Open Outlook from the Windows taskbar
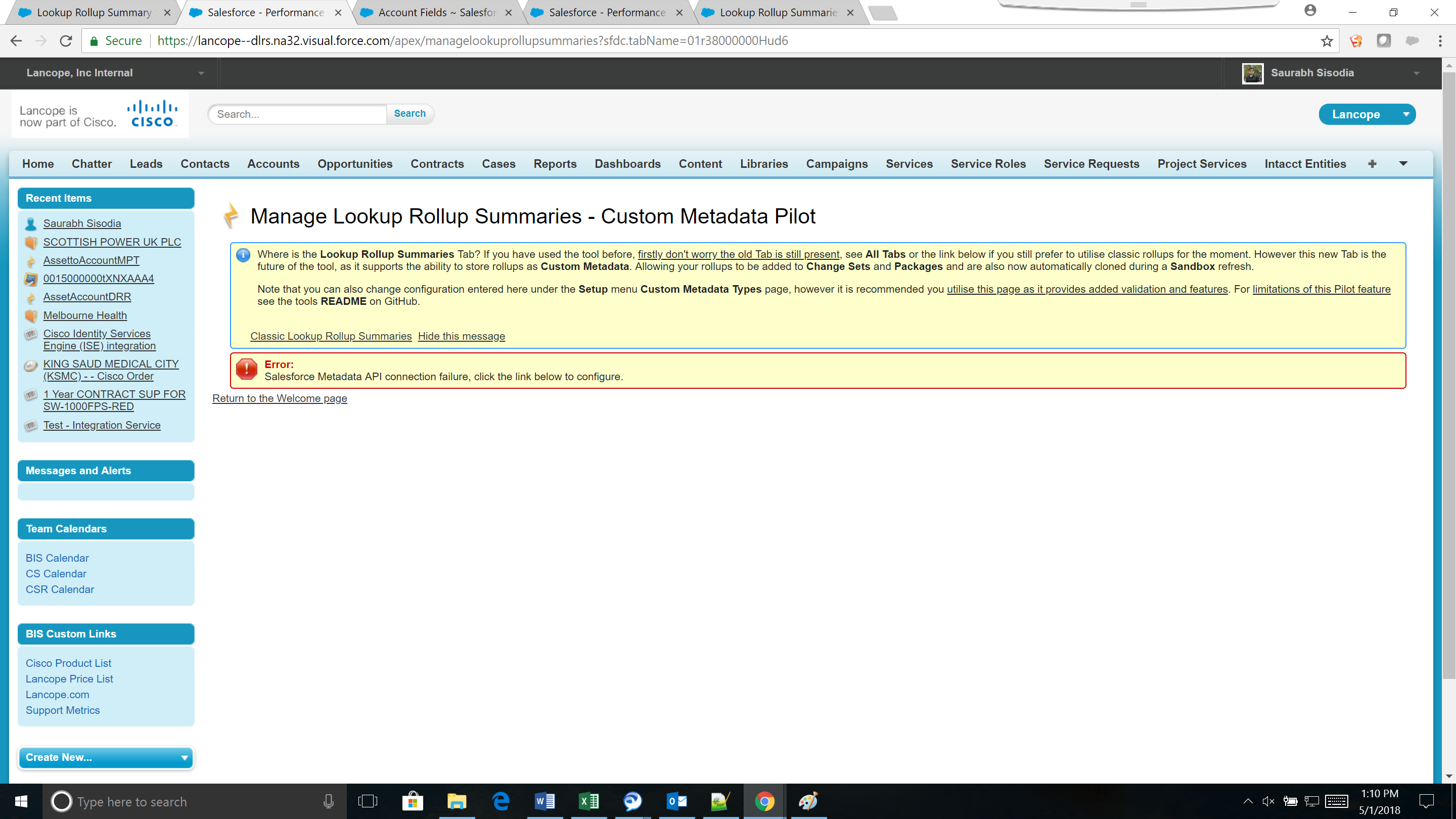This screenshot has width=1456, height=819. [676, 801]
